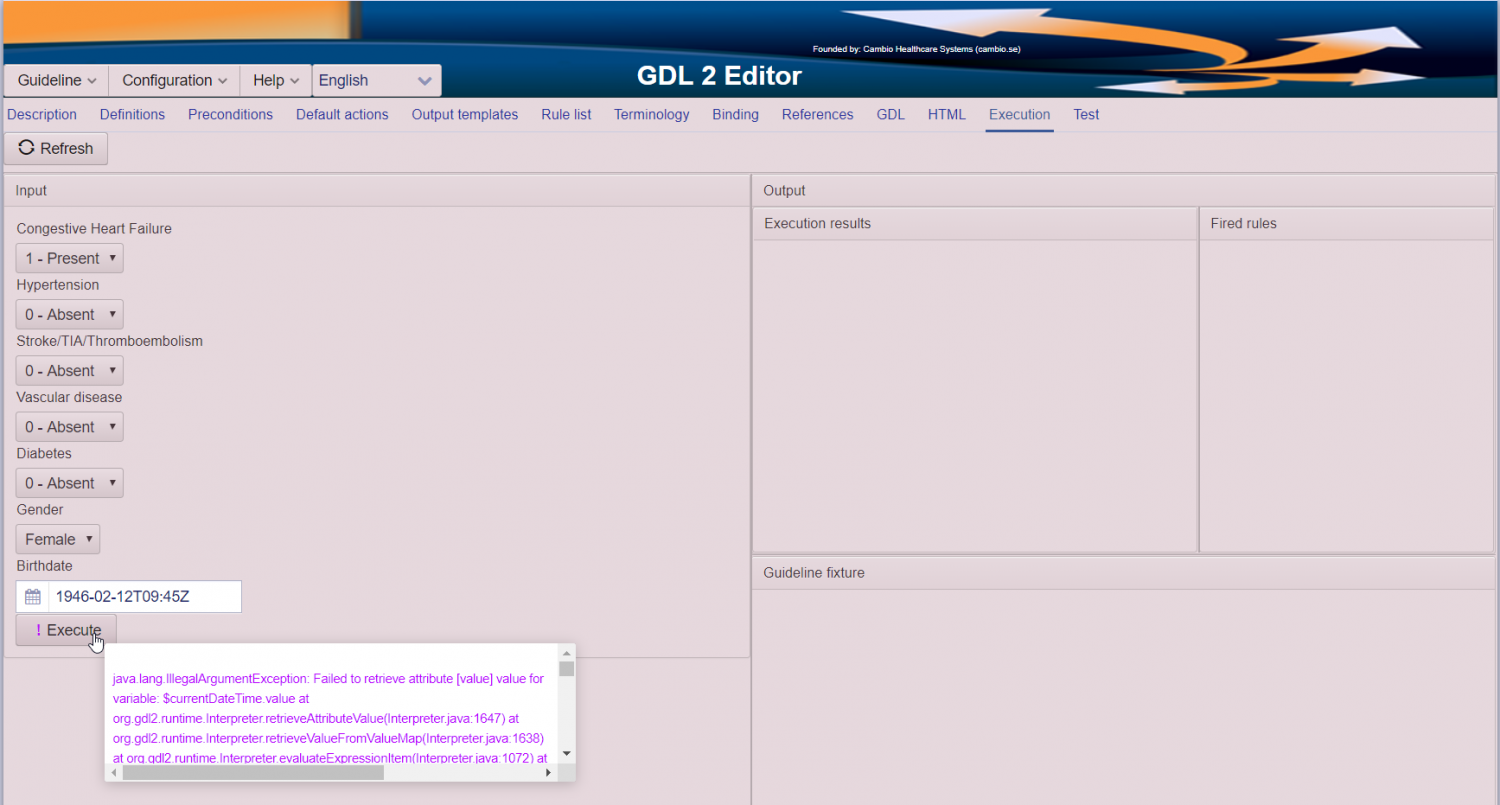Viewport: 1500px width, 805px height.
Task: Switch to the Binding tab
Action: click(735, 114)
